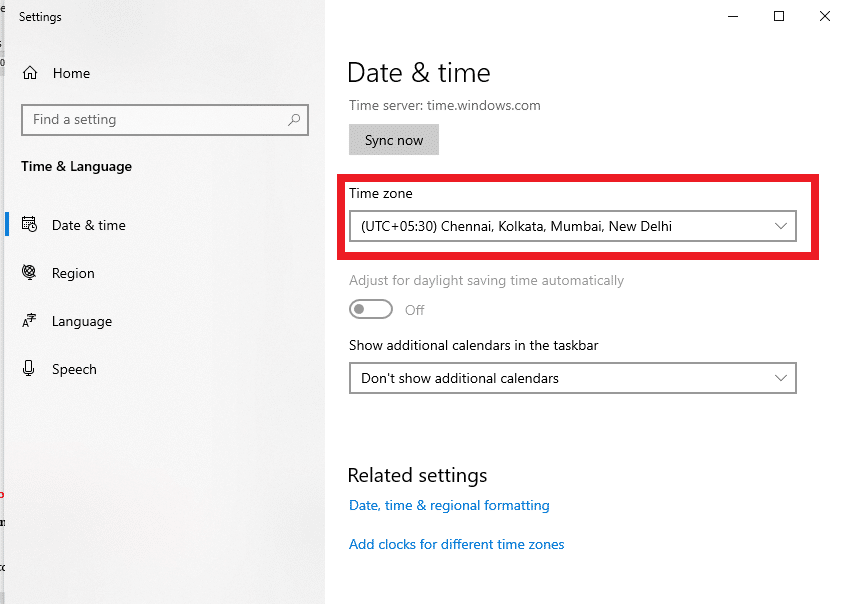Click the Date & time clock icon
844x604 pixels.
[x=30, y=225]
